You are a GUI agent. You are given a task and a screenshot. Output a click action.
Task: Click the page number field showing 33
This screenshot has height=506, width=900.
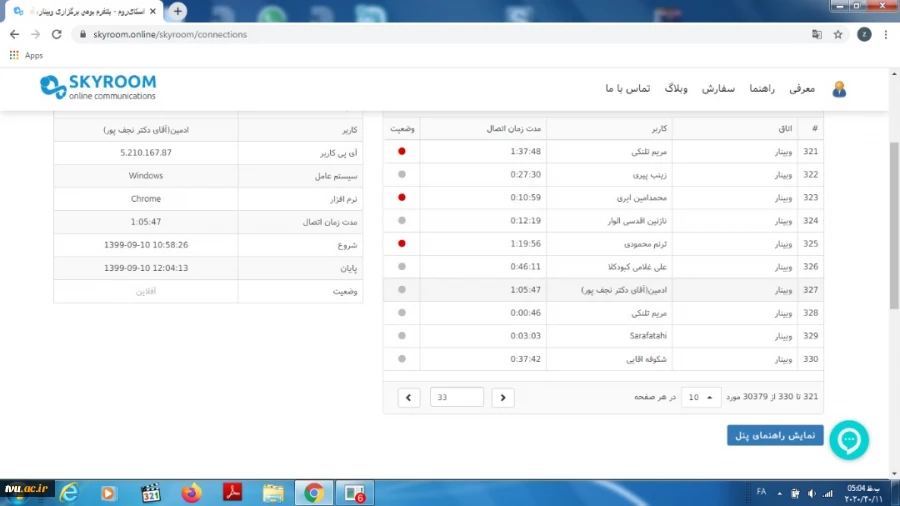[x=456, y=397]
